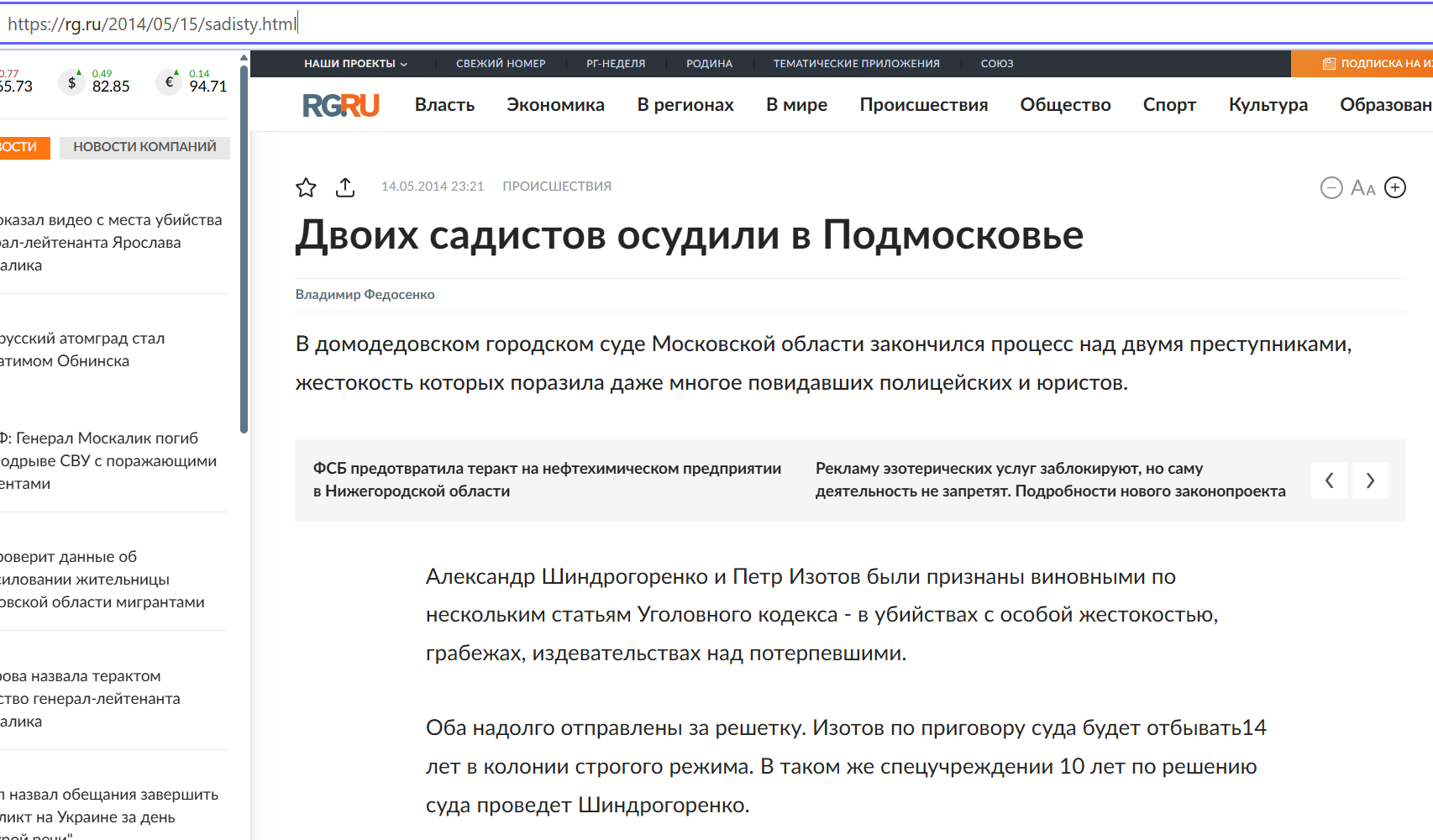Screen dimensions: 1433x840
Task: Go to the В мире section
Action: pos(796,105)
